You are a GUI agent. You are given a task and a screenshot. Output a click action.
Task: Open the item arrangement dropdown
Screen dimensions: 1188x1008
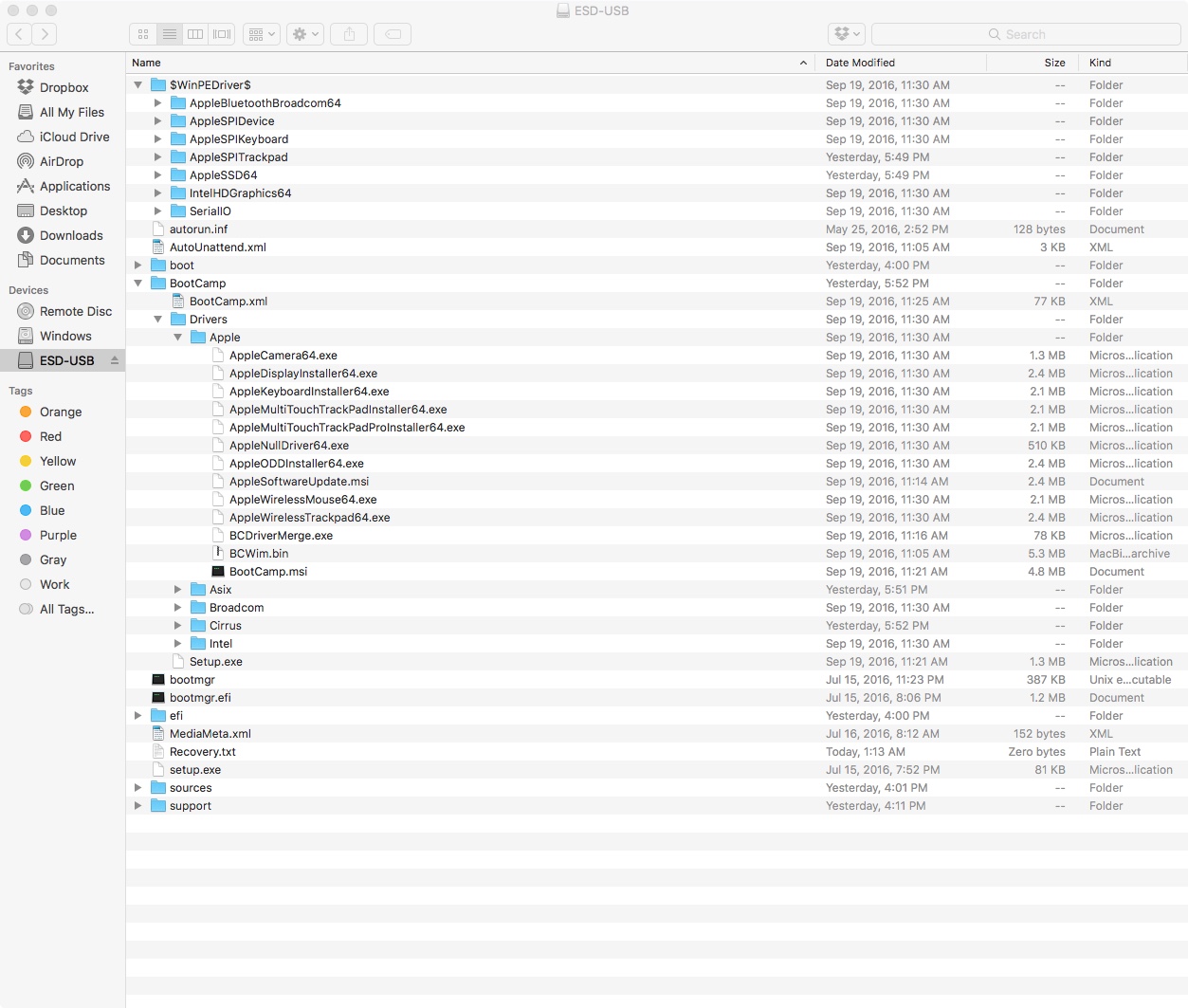pyautogui.click(x=262, y=34)
